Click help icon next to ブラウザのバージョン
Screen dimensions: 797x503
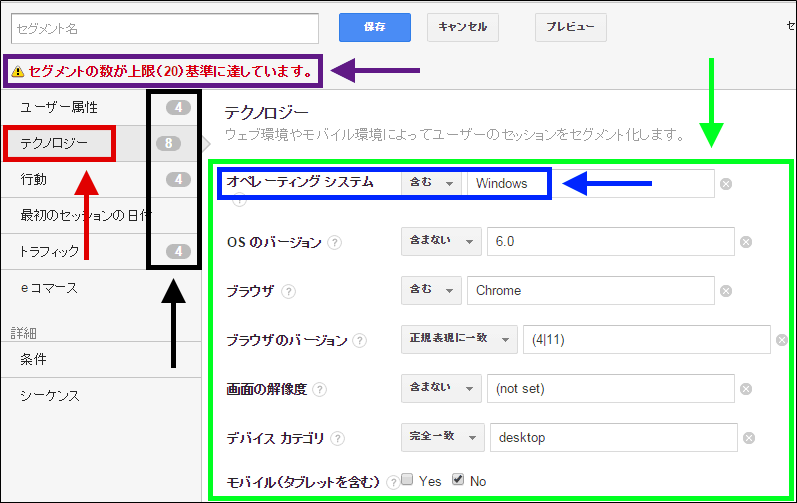[x=359, y=340]
